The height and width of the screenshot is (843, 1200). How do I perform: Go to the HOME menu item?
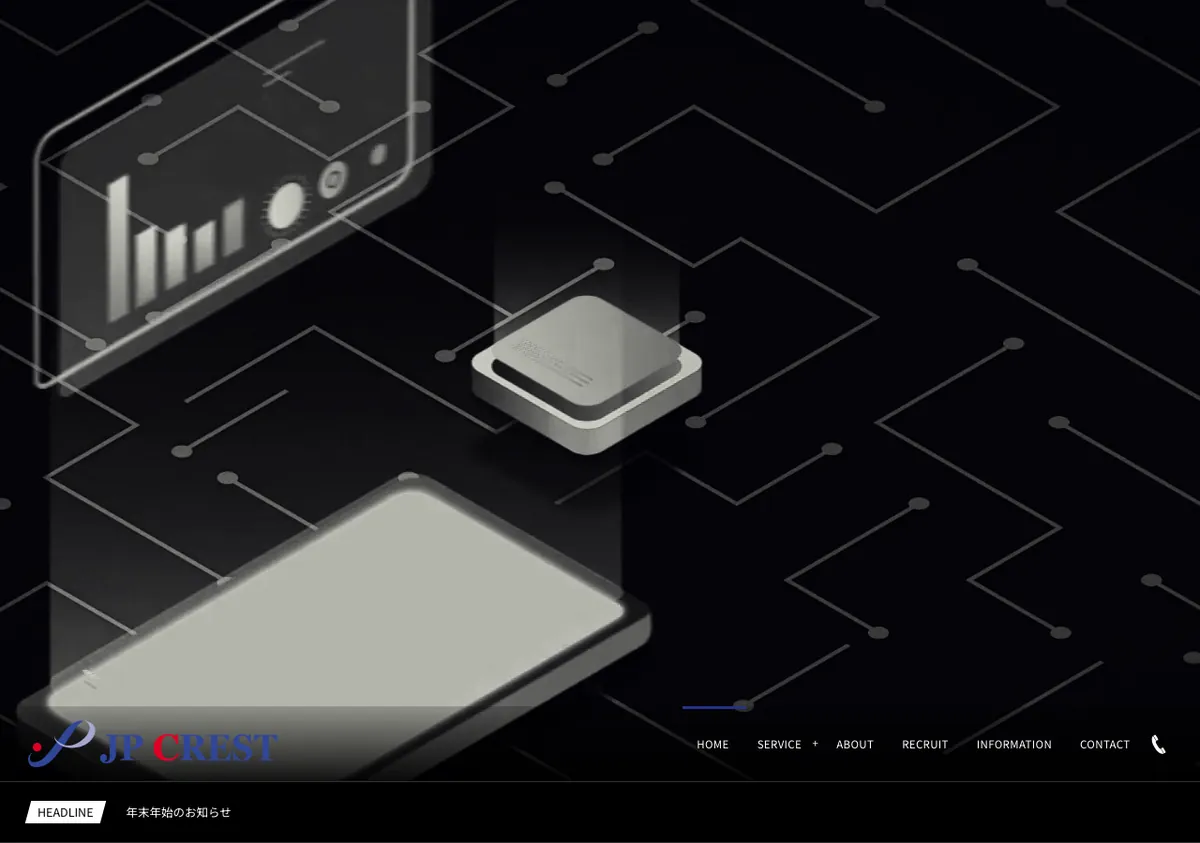click(x=713, y=744)
